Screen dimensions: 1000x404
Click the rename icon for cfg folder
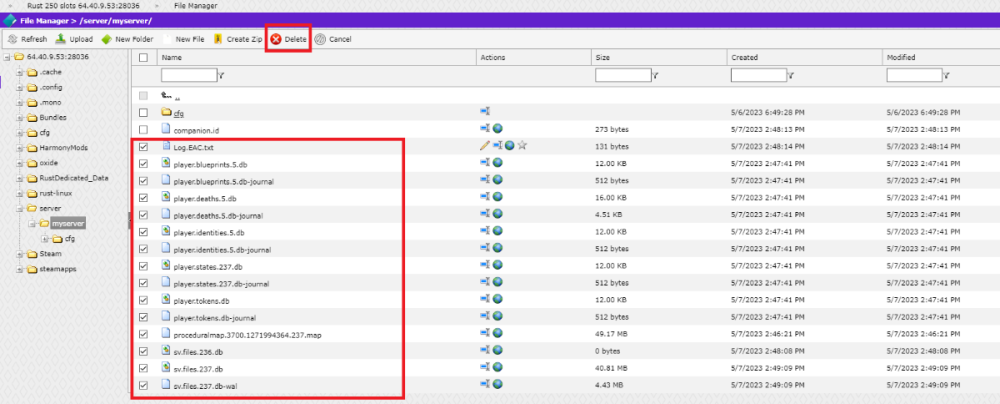[486, 111]
